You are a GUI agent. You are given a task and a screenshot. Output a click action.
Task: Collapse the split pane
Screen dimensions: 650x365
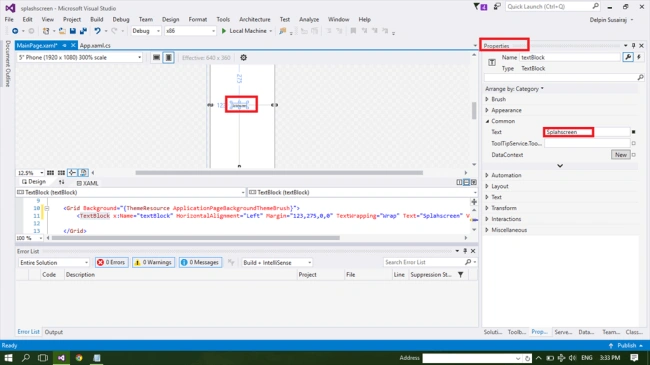(473, 182)
